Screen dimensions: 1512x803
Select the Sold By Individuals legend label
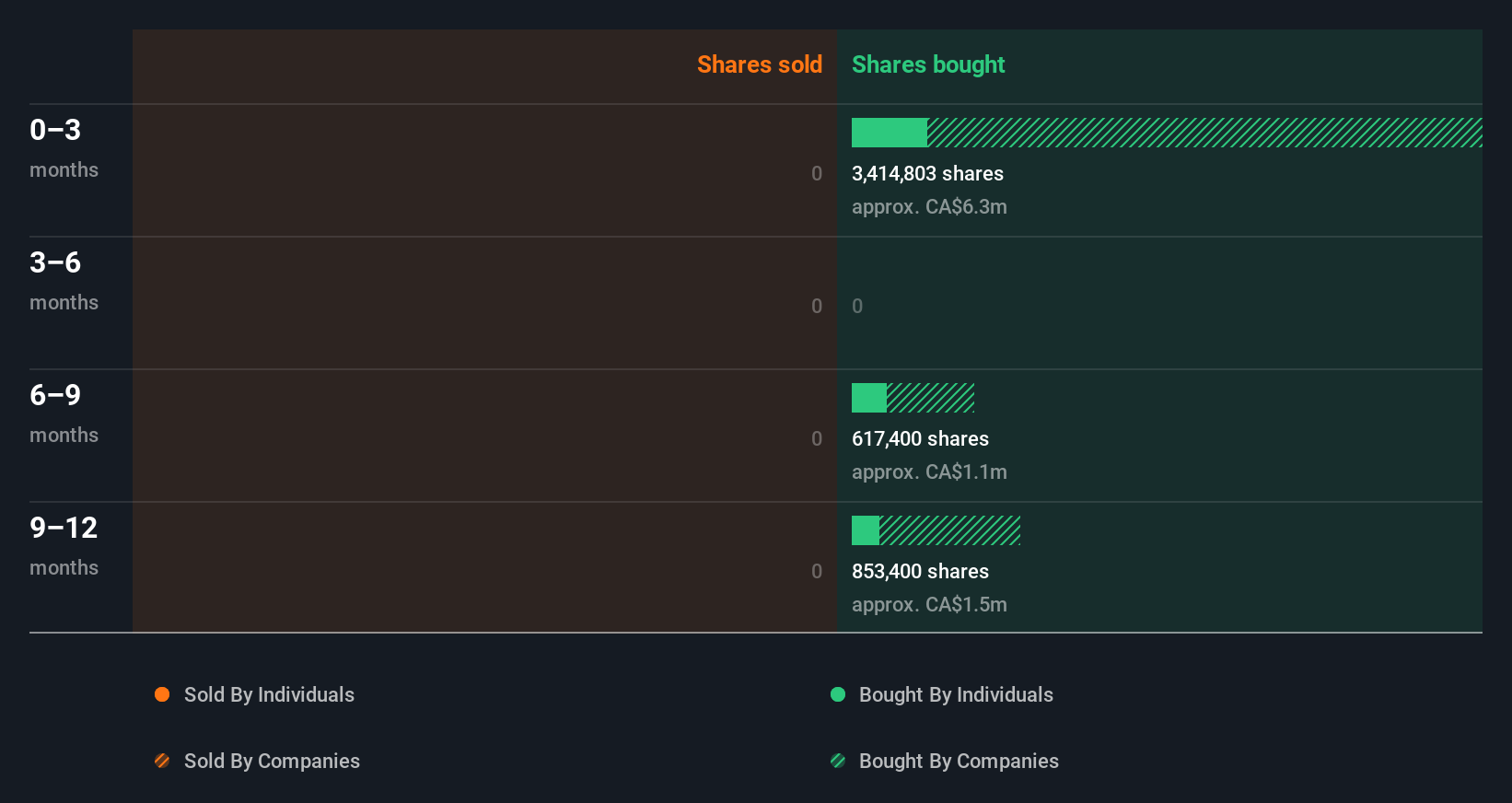269,694
